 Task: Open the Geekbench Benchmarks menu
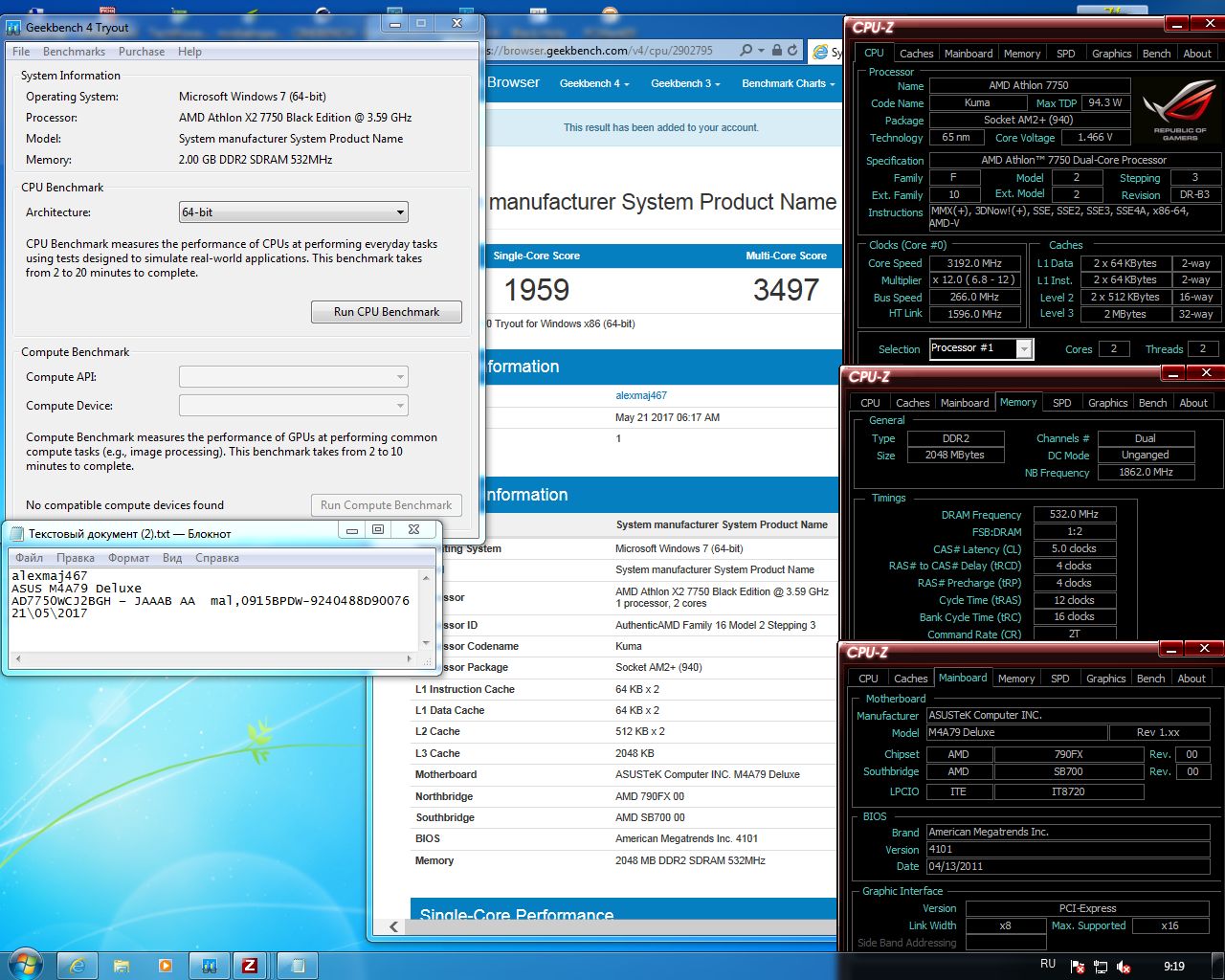(74, 52)
